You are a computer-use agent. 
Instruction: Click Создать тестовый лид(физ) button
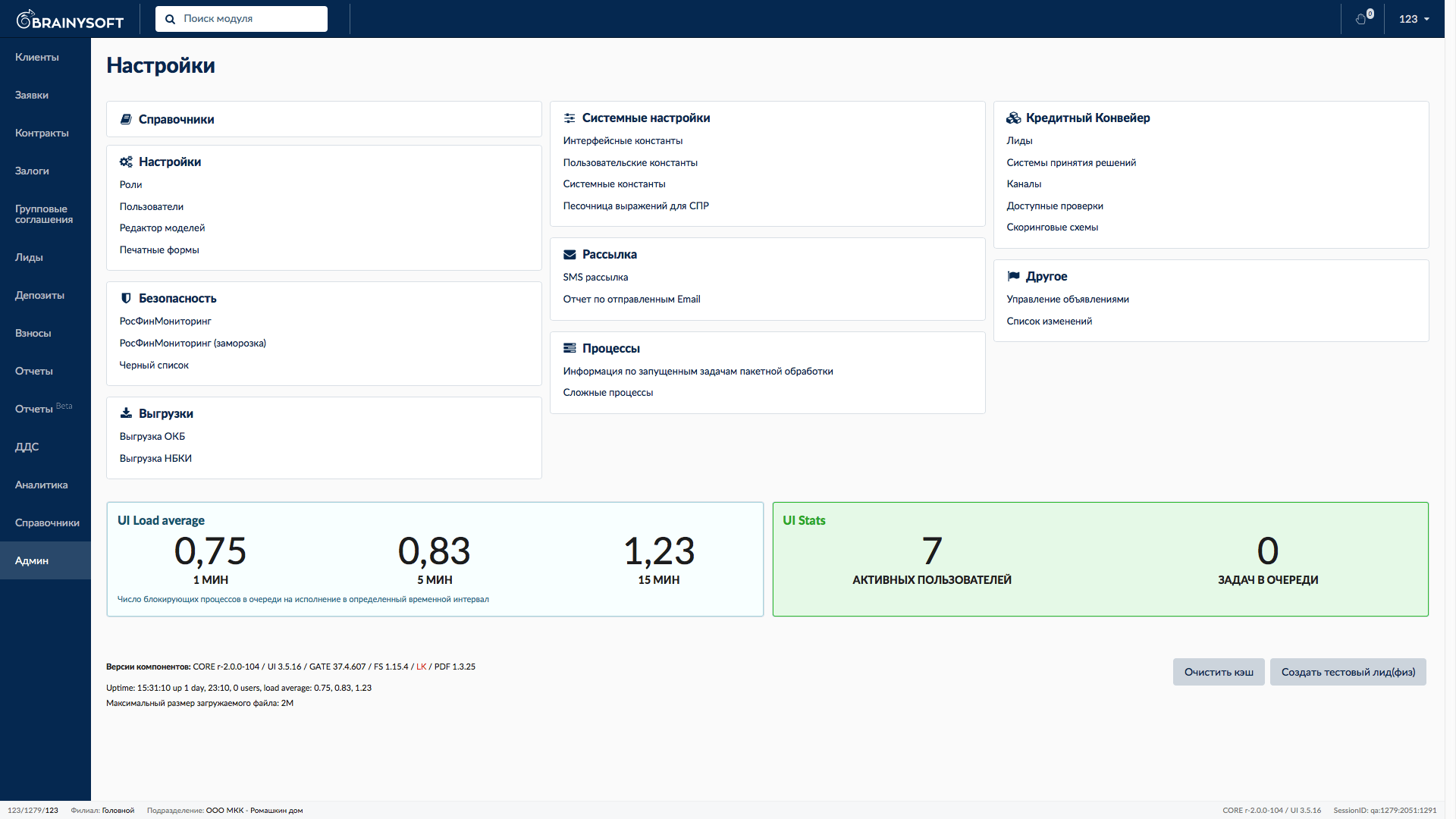click(x=1348, y=672)
